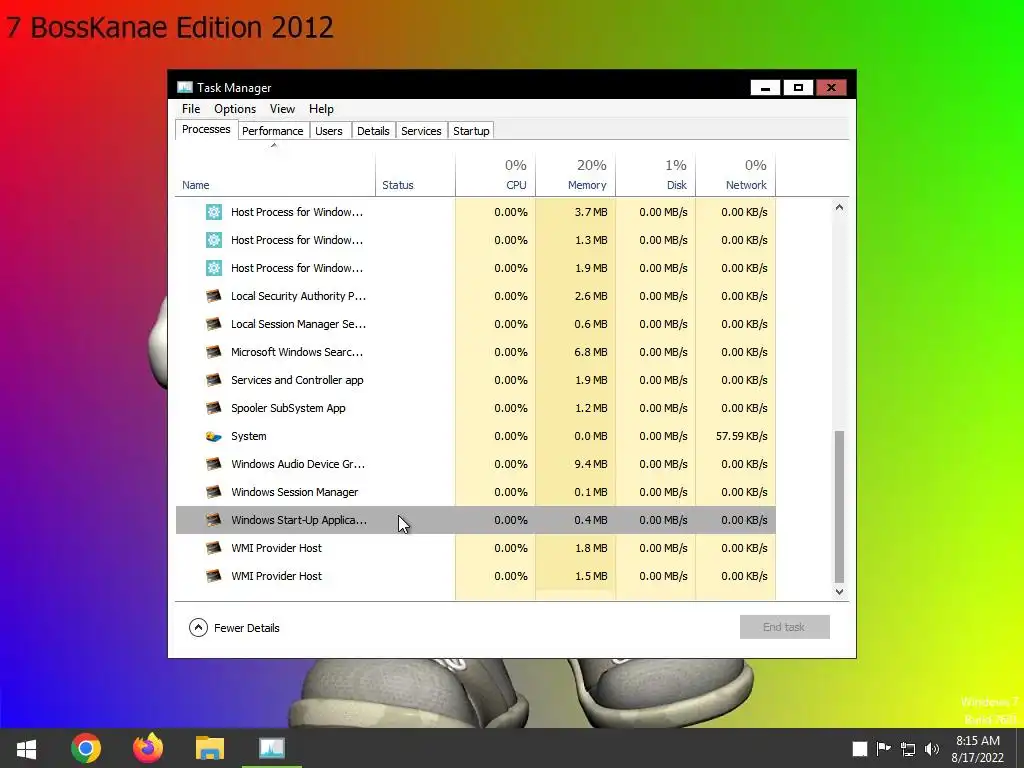1024x768 pixels.
Task: Click the 3.7 MB memory value
Action: (590, 212)
